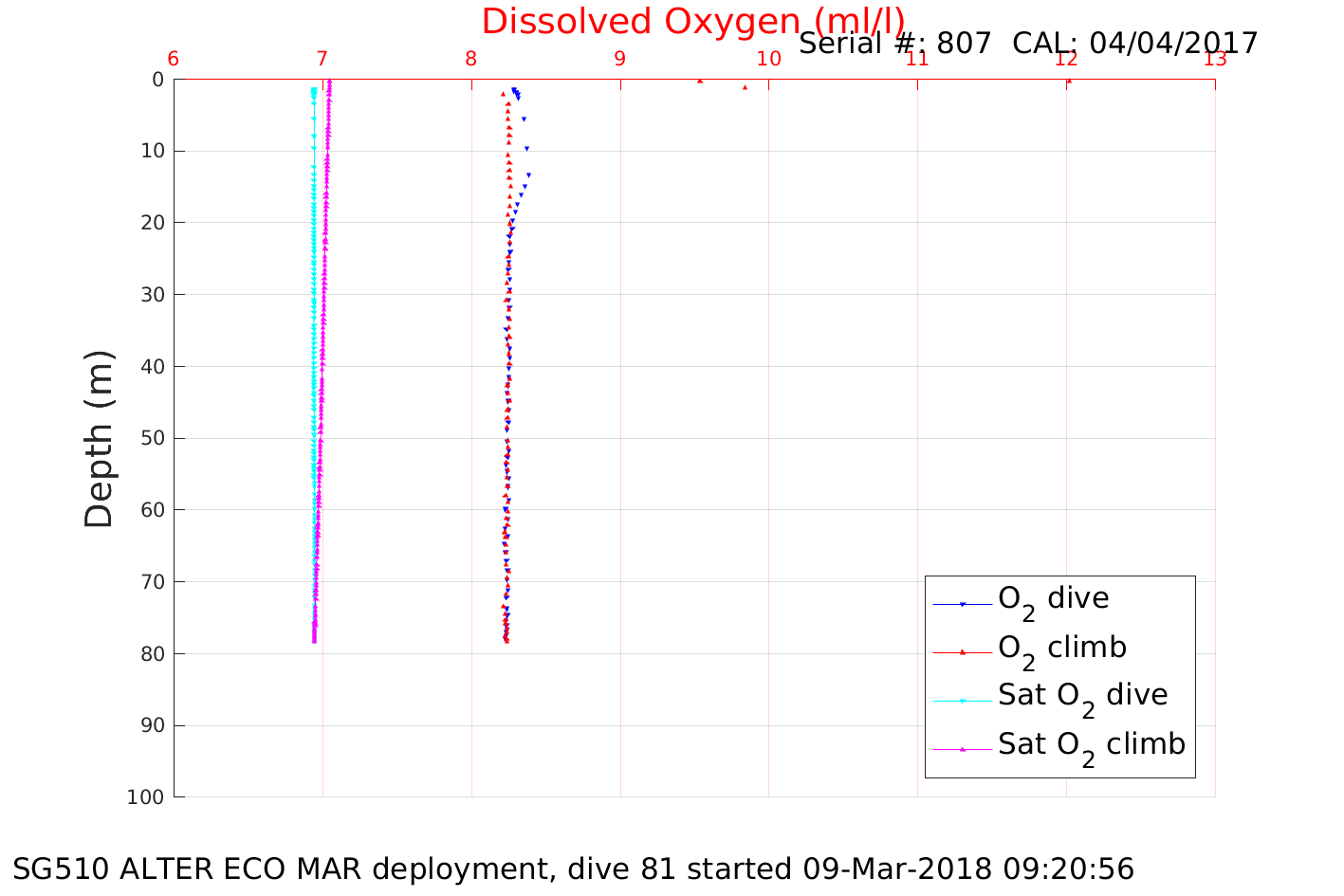Click the red x-axis tick label 10
This screenshot has height=896, width=1344.
click(x=768, y=59)
